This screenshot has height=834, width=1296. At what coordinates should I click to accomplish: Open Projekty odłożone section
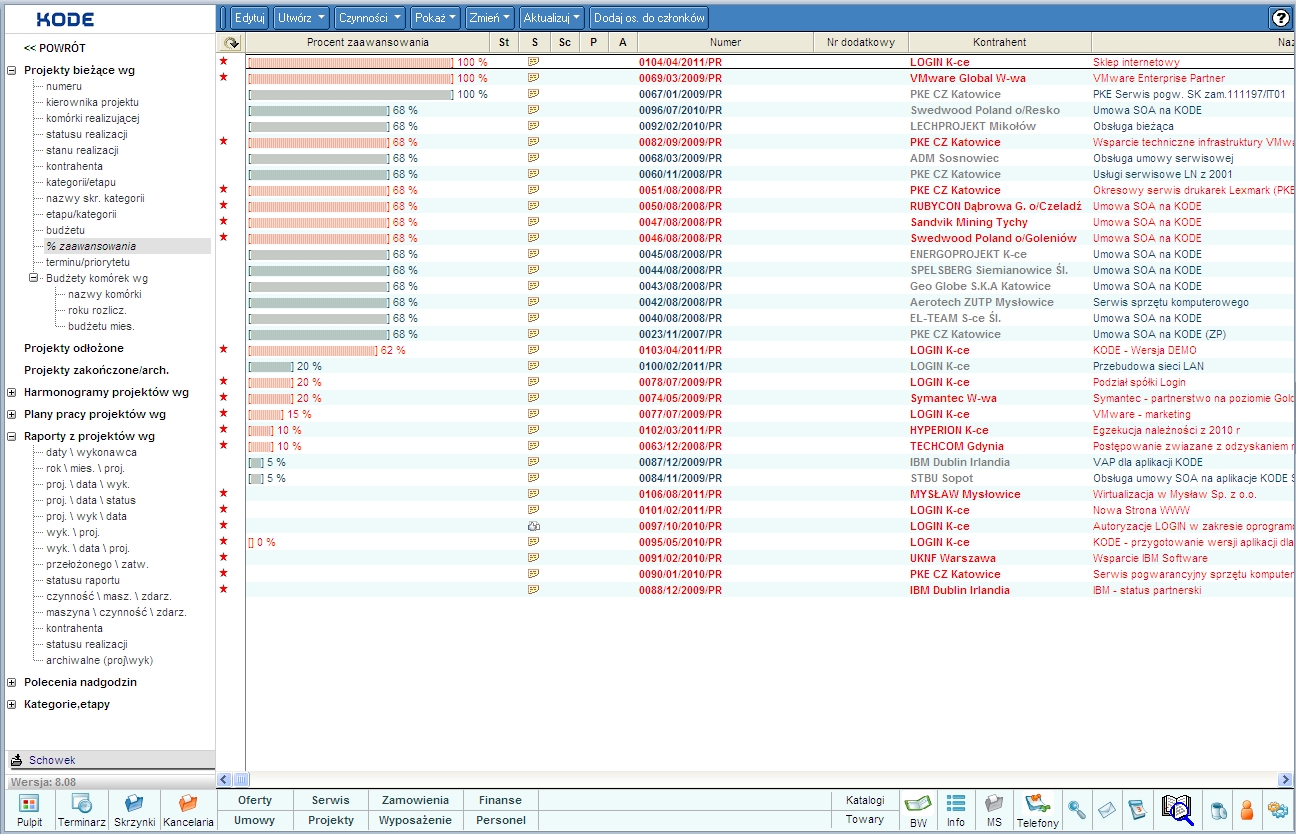pyautogui.click(x=74, y=348)
